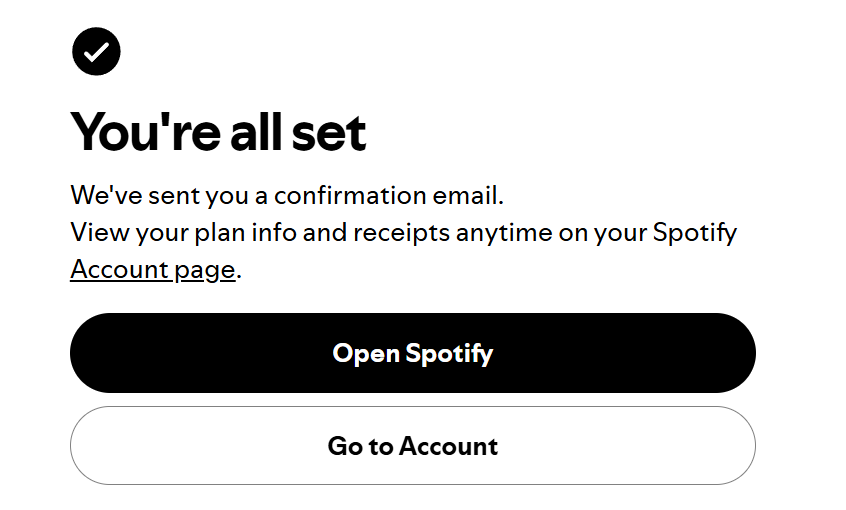Click the black checkmark success icon

96,51
